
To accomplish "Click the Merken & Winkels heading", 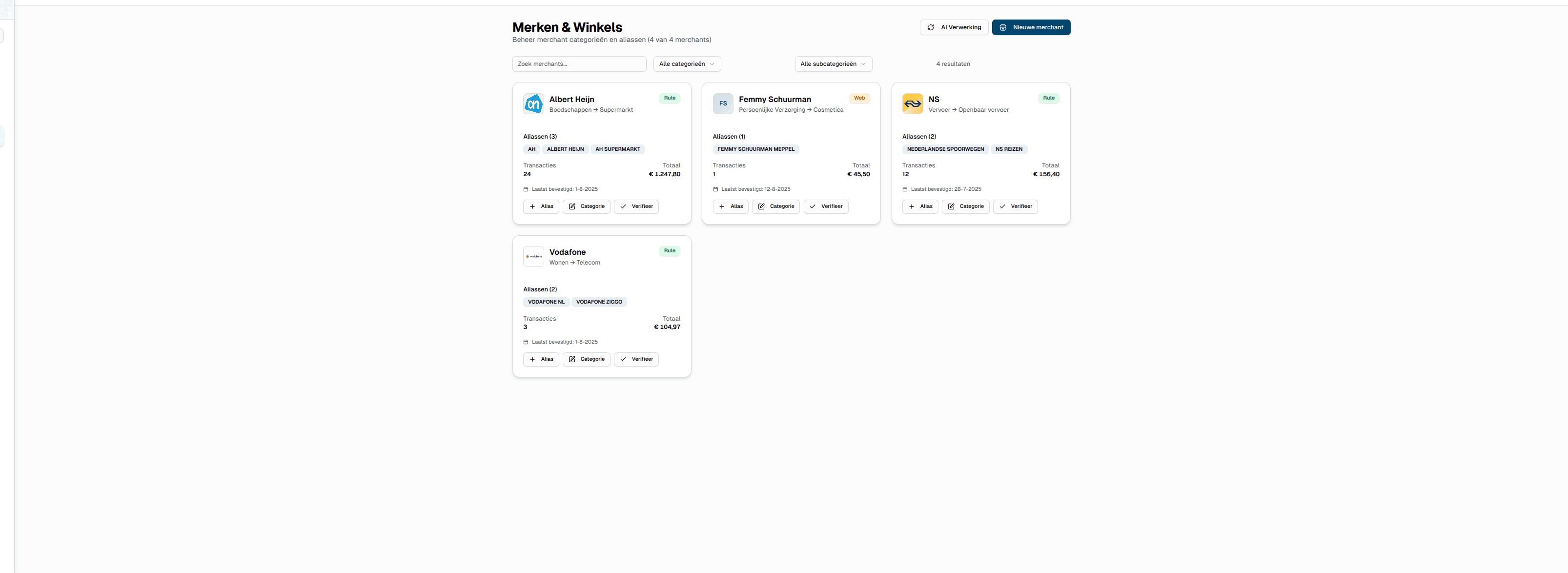I will point(567,27).
